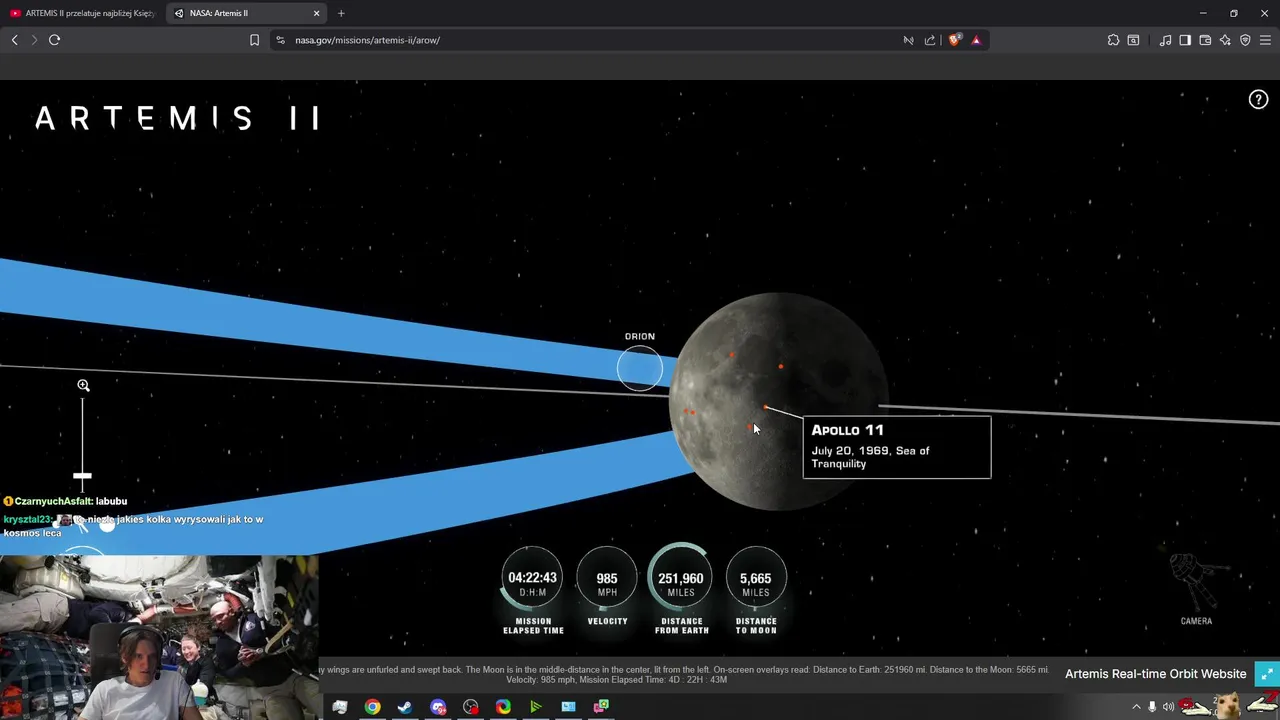This screenshot has height=720, width=1280.
Task: Click the zoom magnifier icon above the slider
Action: coord(83,385)
